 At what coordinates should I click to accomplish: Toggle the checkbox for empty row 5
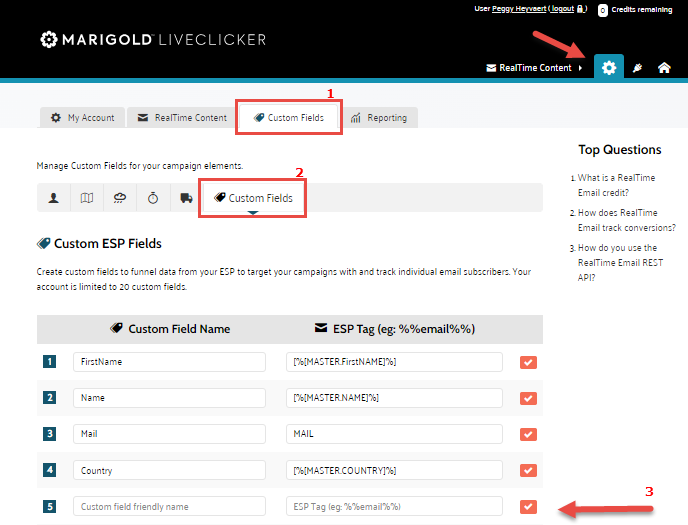[528, 507]
